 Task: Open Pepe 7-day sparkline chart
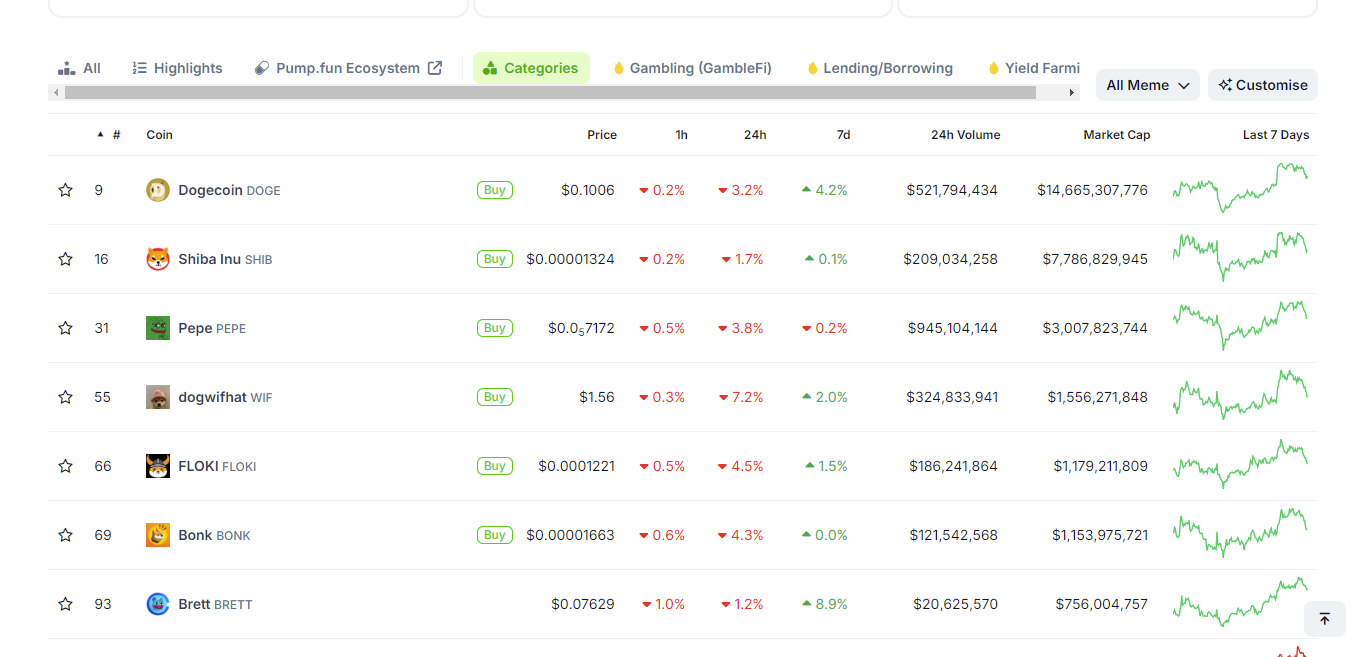[1240, 325]
